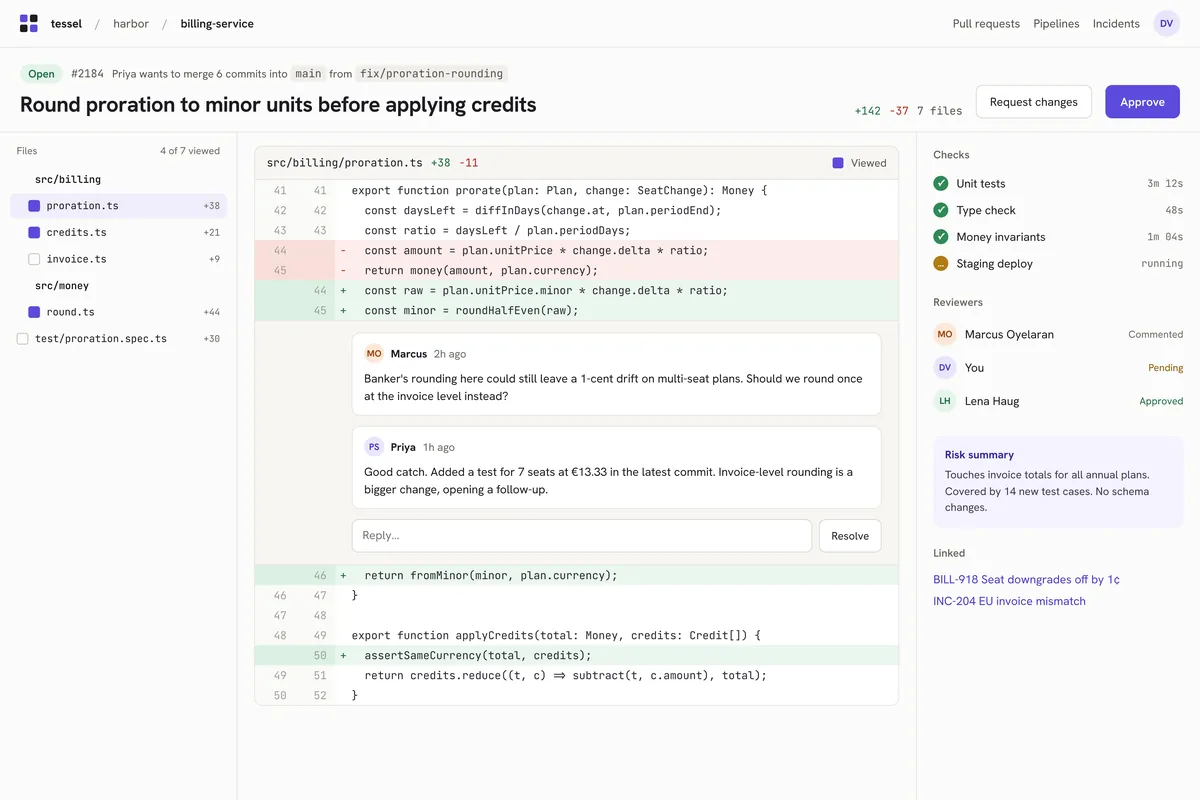
Task: Go to billing-service breadcrumb
Action: pyautogui.click(x=217, y=24)
